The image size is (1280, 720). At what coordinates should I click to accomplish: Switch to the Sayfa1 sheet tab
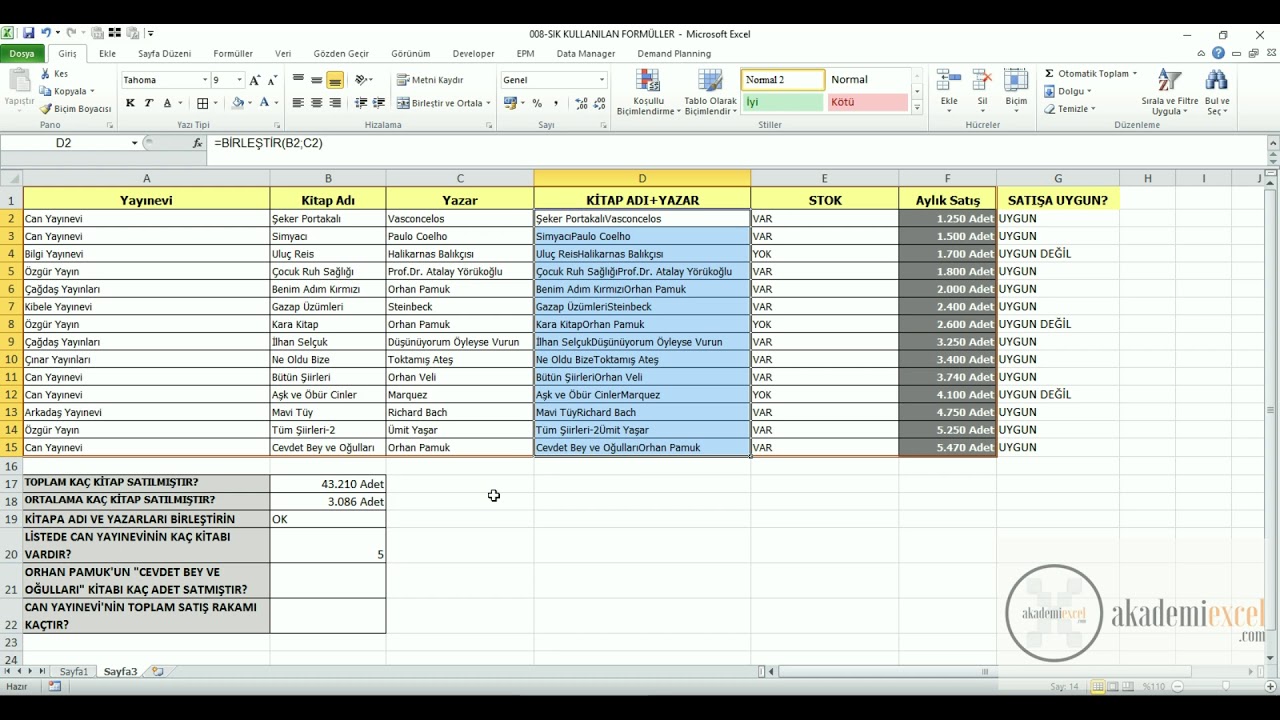point(74,672)
